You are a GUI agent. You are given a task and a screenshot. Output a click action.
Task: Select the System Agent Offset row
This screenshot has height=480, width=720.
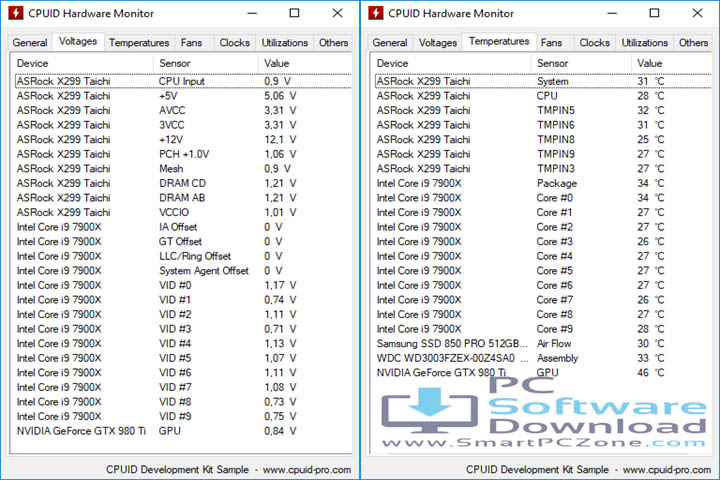[183, 271]
